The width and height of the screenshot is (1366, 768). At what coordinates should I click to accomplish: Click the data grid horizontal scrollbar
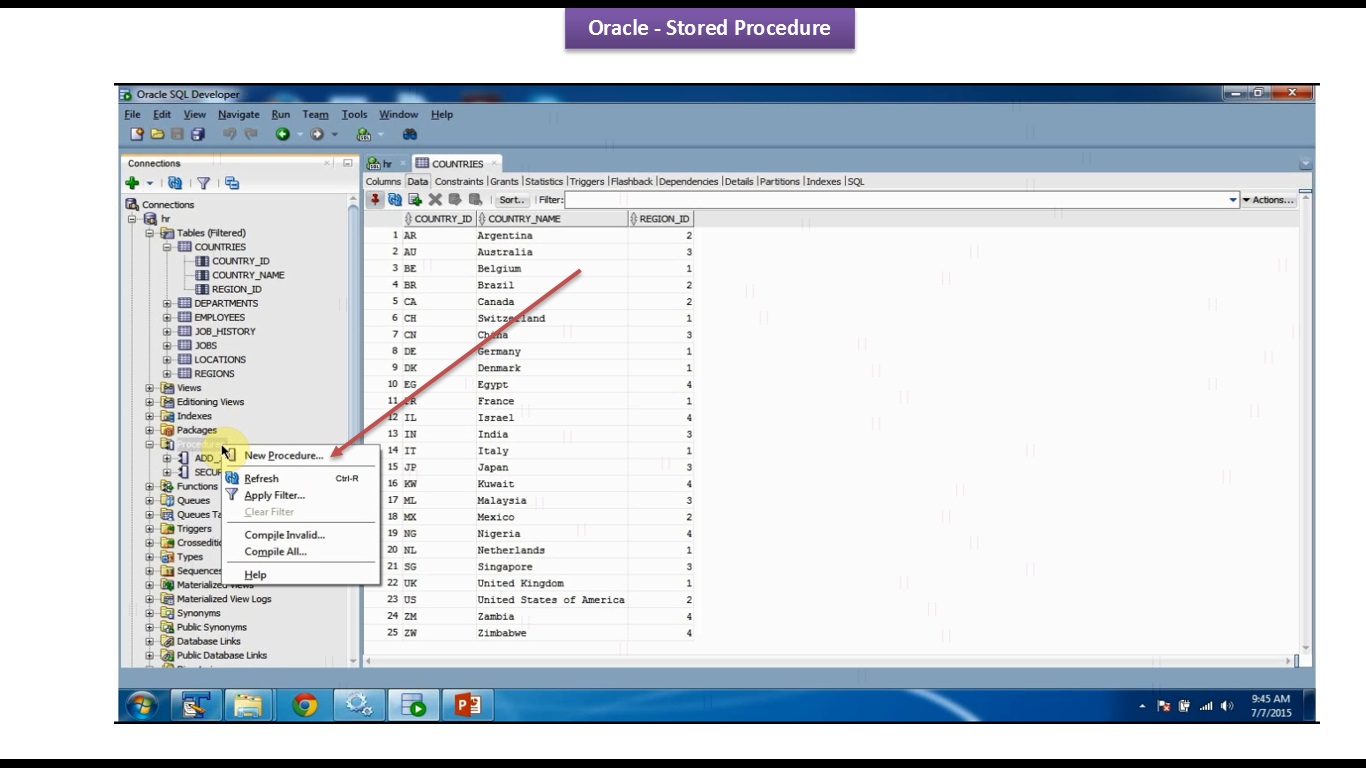tap(830, 661)
